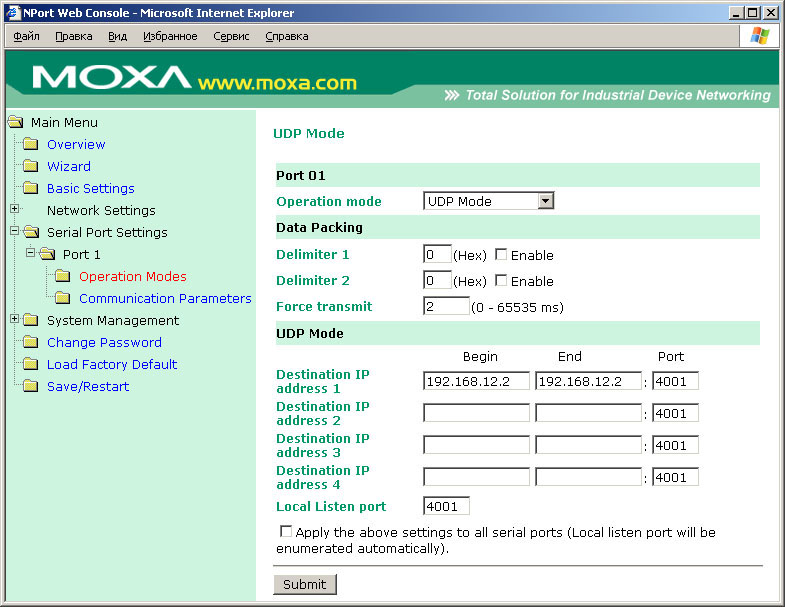Expand the System Management tree node
This screenshot has height=607, width=785.
pyautogui.click(x=14, y=319)
